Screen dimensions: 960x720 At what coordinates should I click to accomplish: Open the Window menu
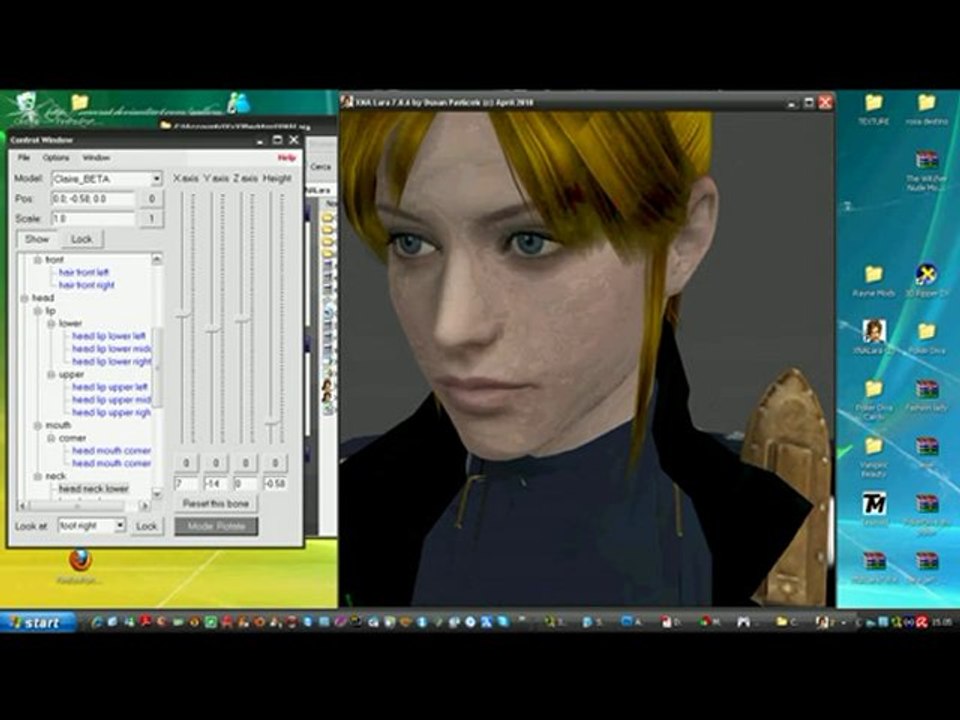point(96,157)
